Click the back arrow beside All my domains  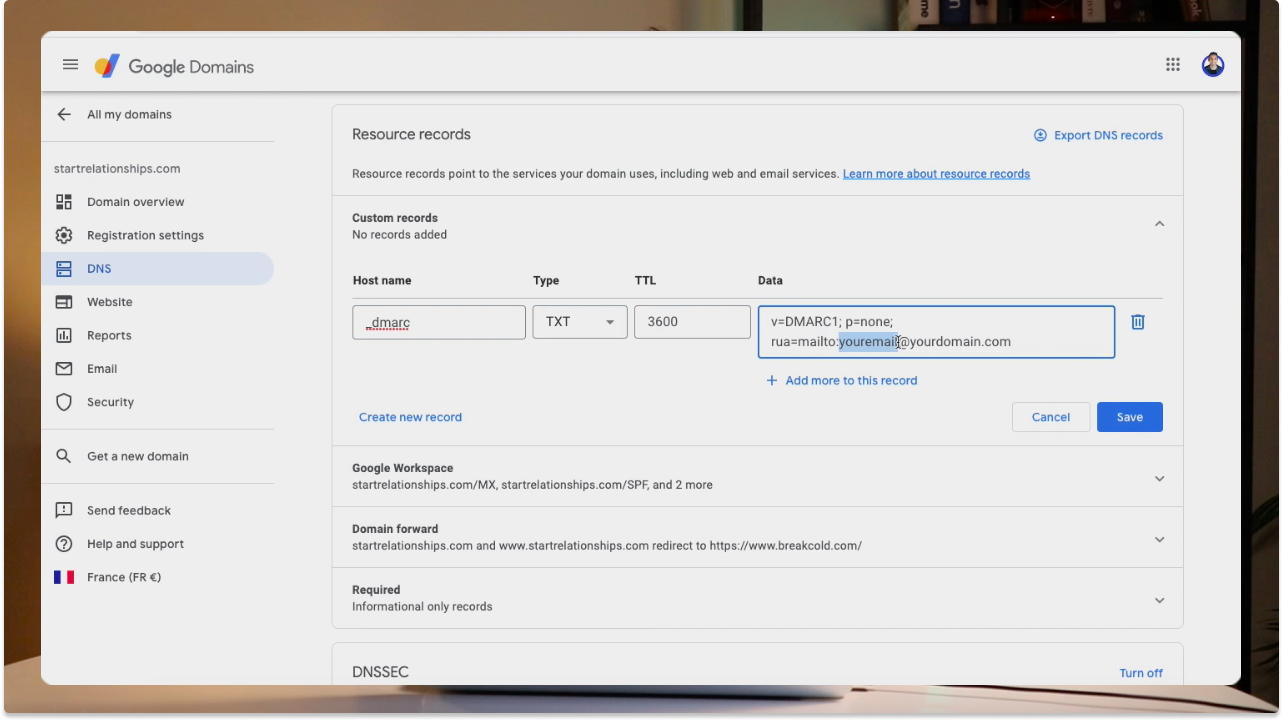[64, 114]
